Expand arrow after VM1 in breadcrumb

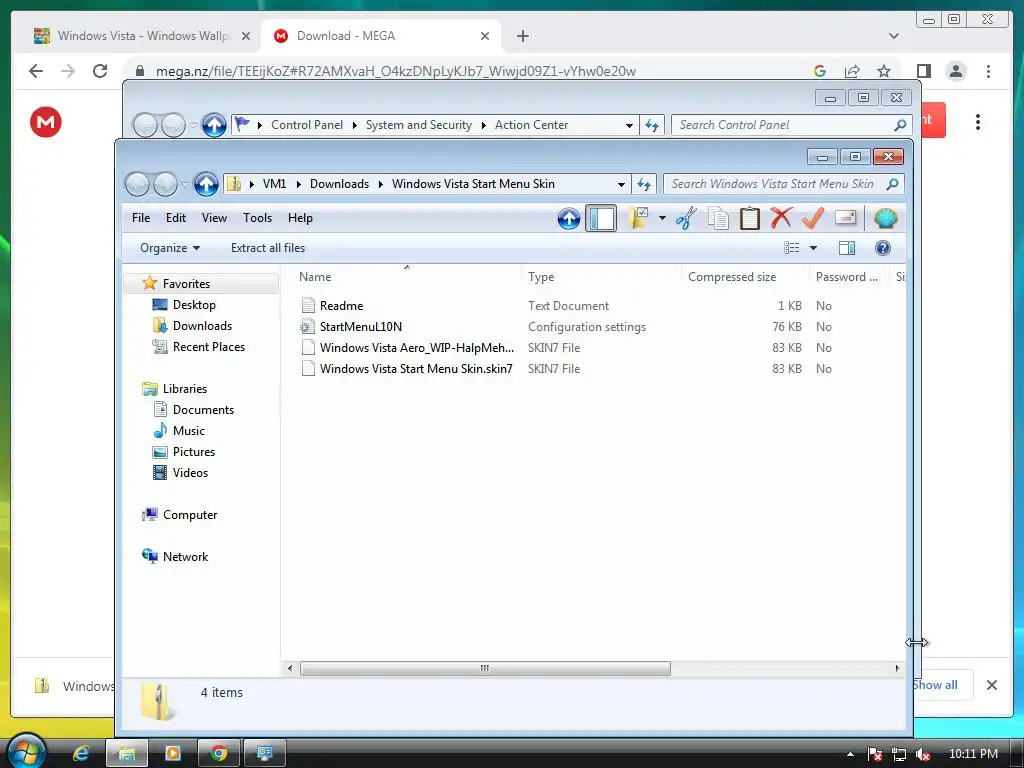298,184
